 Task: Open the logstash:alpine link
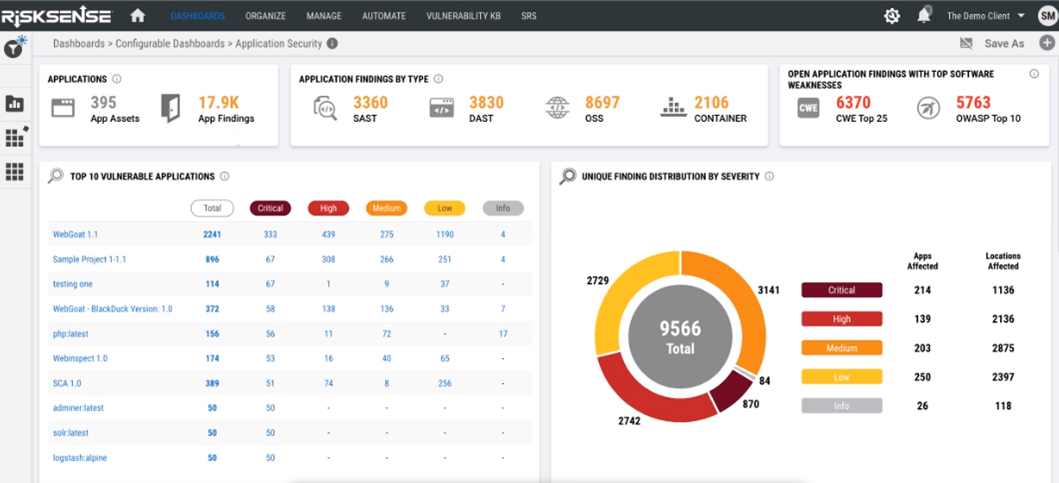80,457
